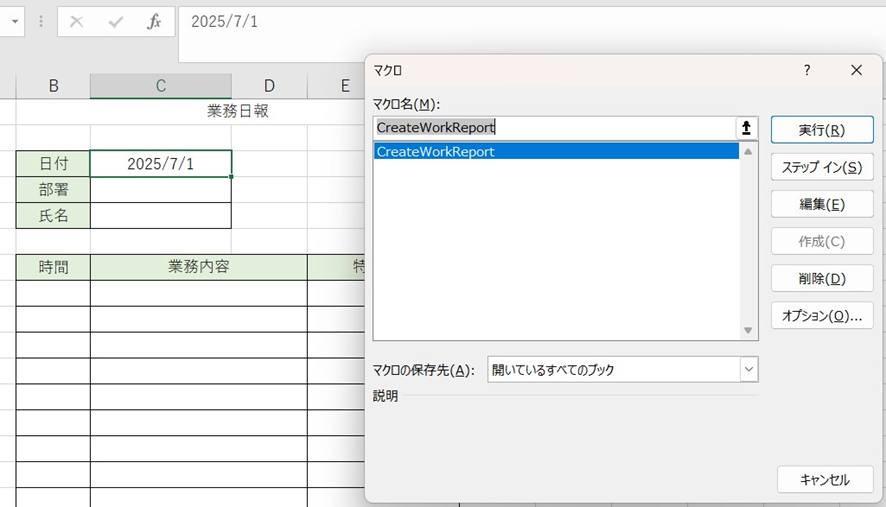This screenshot has width=886, height=507.
Task: Click the formula bar cancel X icon
Action: pyautogui.click(x=77, y=22)
